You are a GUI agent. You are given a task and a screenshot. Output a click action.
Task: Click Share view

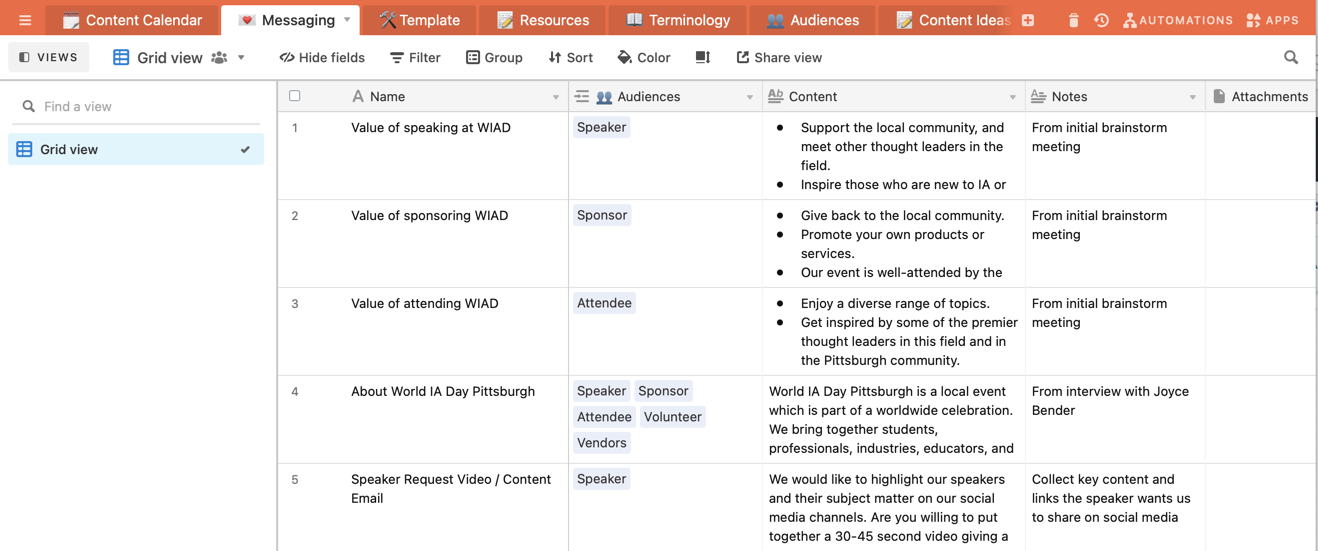[779, 58]
